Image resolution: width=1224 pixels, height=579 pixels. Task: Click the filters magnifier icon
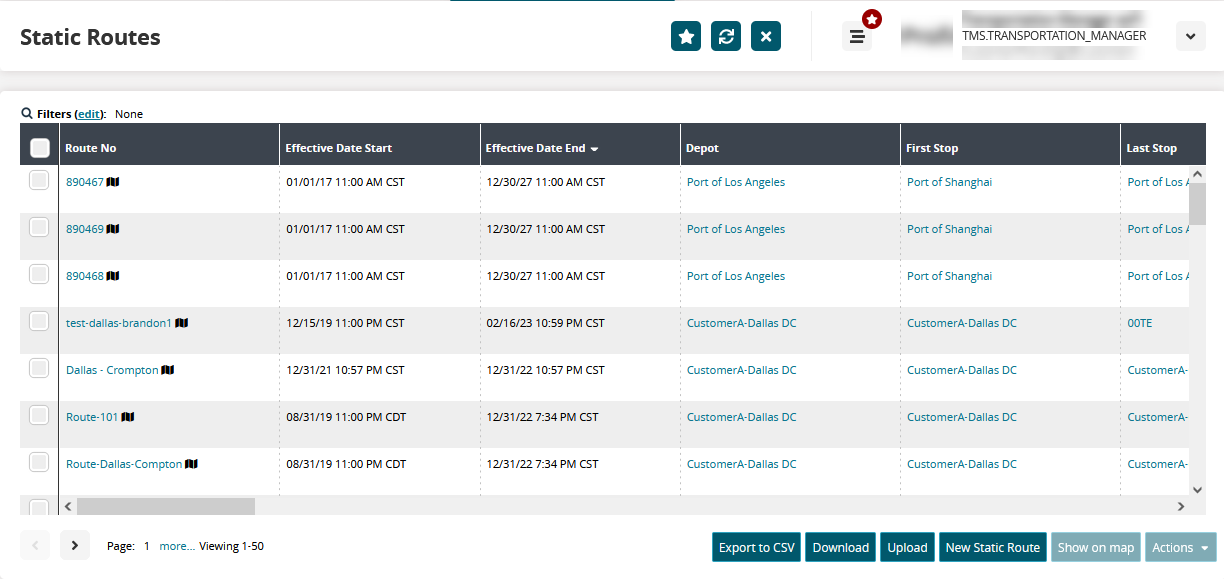(27, 114)
